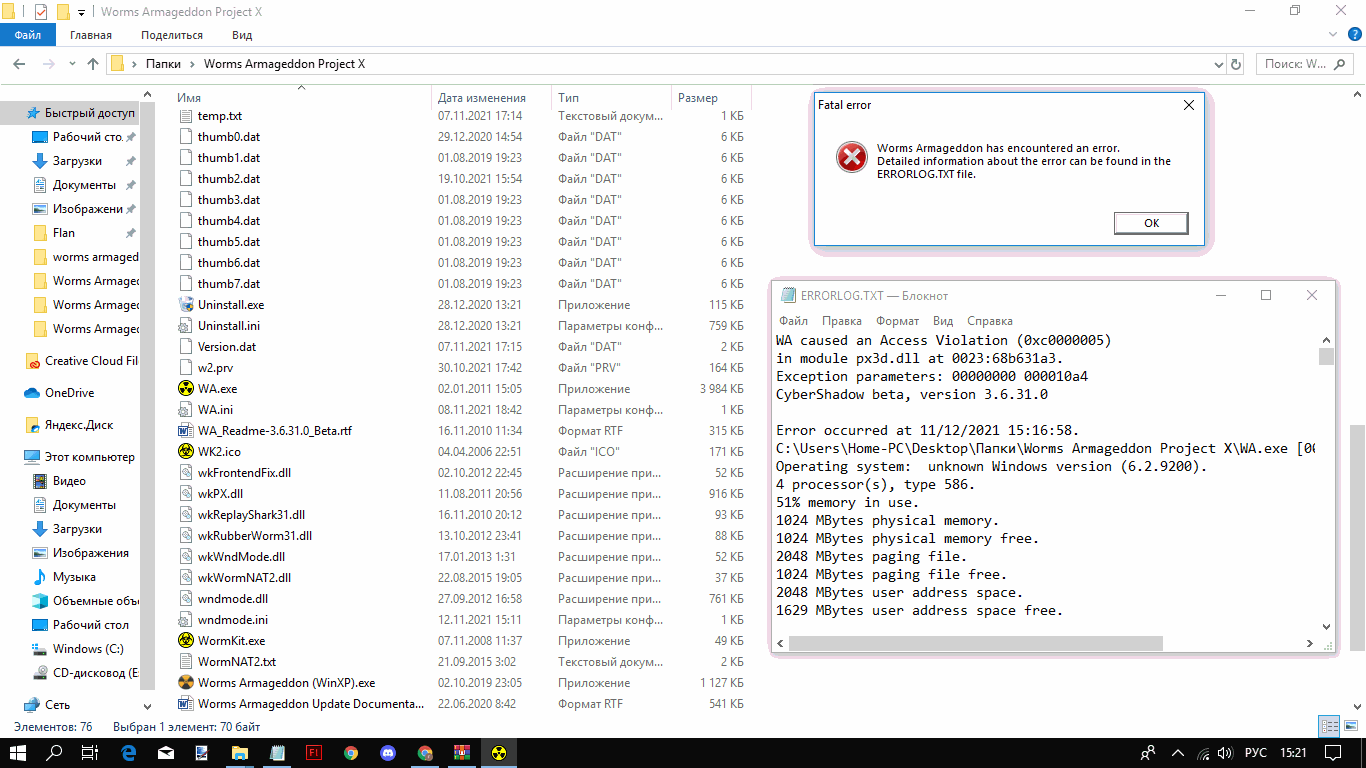The height and width of the screenshot is (768, 1366).
Task: Open Сеть network location in sidebar
Action: pyautogui.click(x=47, y=705)
